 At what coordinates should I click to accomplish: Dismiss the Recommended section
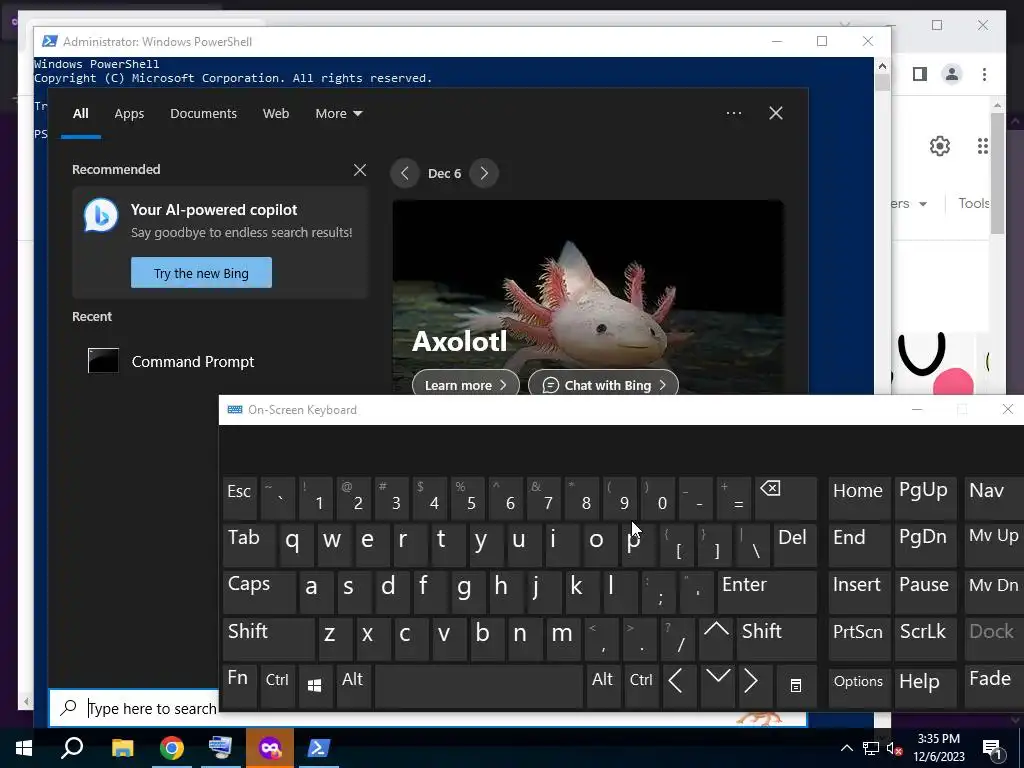pyautogui.click(x=360, y=170)
